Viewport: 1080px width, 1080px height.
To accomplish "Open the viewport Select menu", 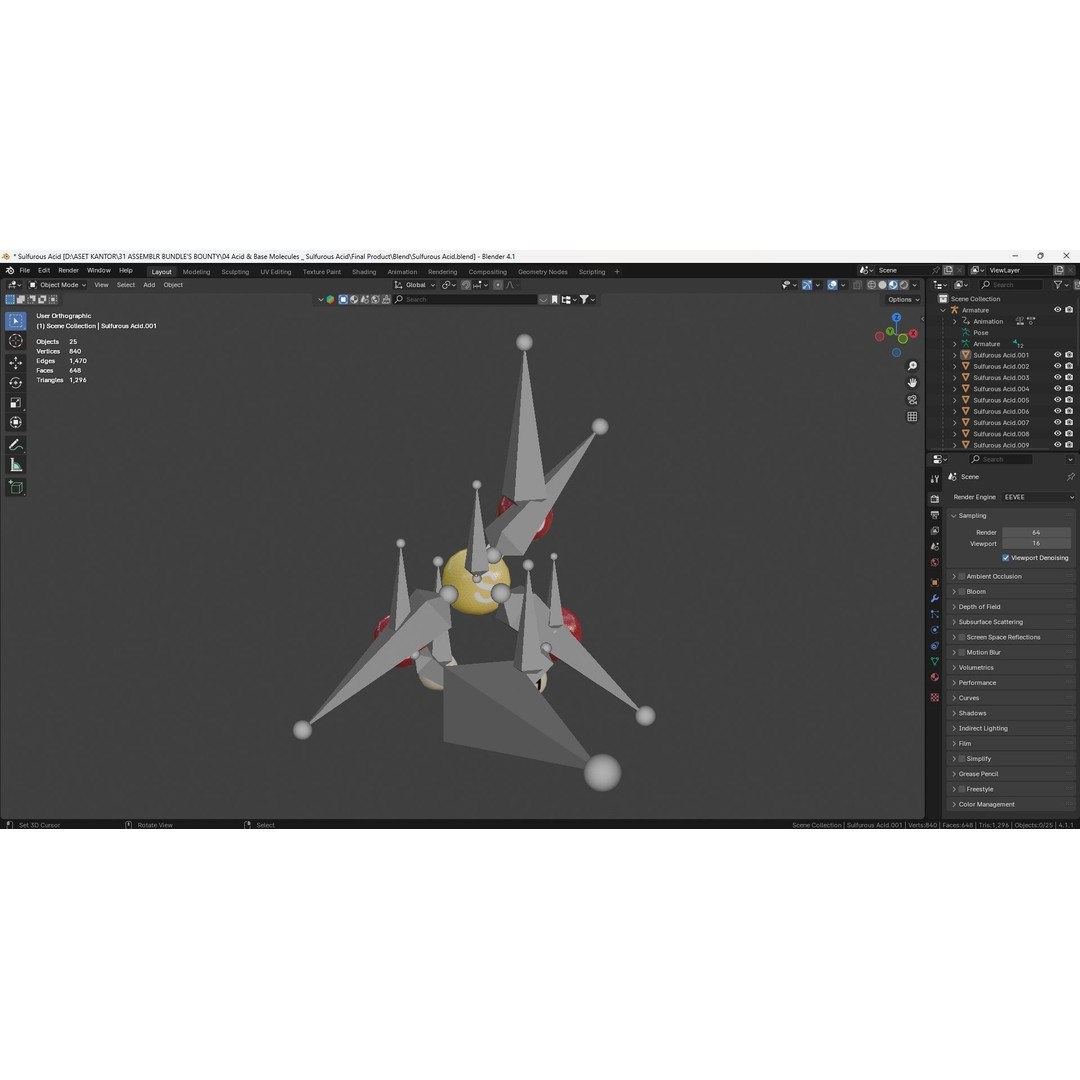I will point(125,285).
